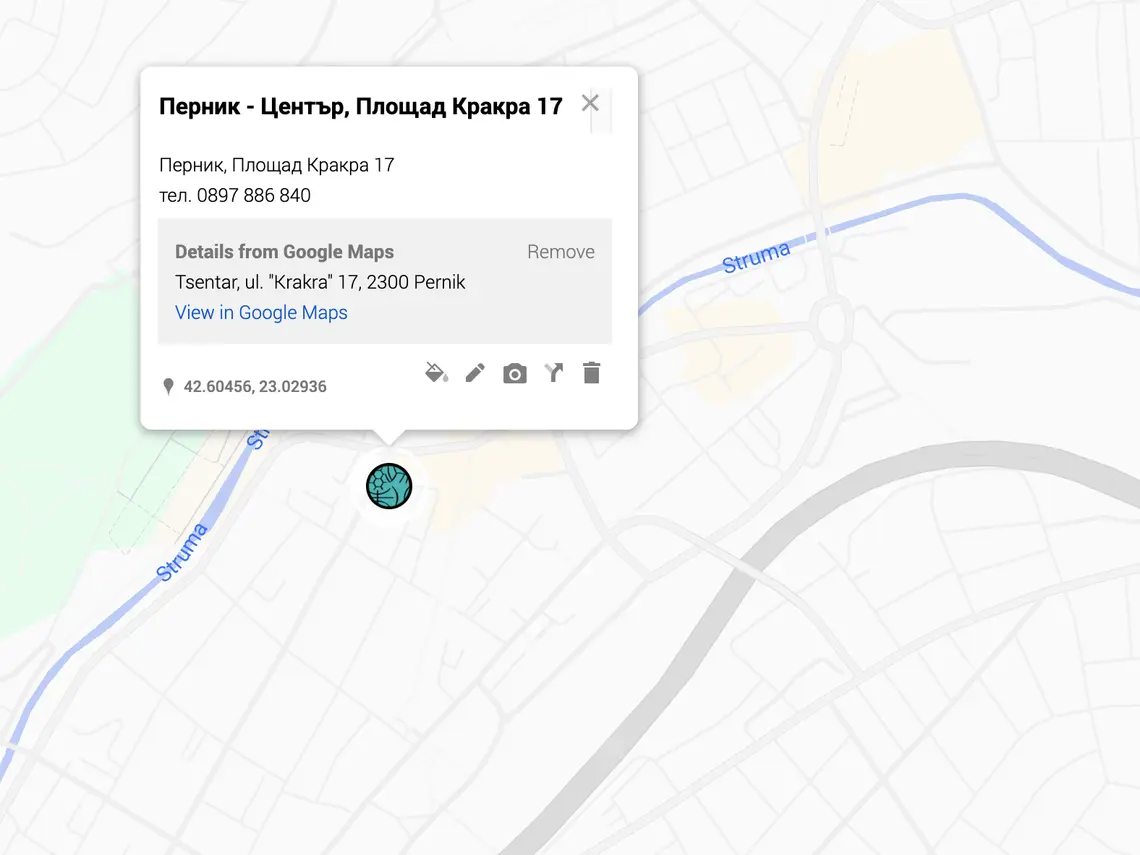Click the address line Перник, Площад Кракра 17
This screenshot has height=855, width=1140.
pyautogui.click(x=276, y=165)
